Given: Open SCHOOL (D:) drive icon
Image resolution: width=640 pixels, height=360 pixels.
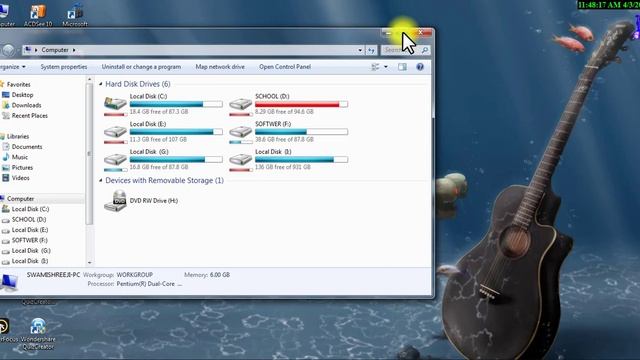Looking at the screenshot, I should [x=240, y=105].
